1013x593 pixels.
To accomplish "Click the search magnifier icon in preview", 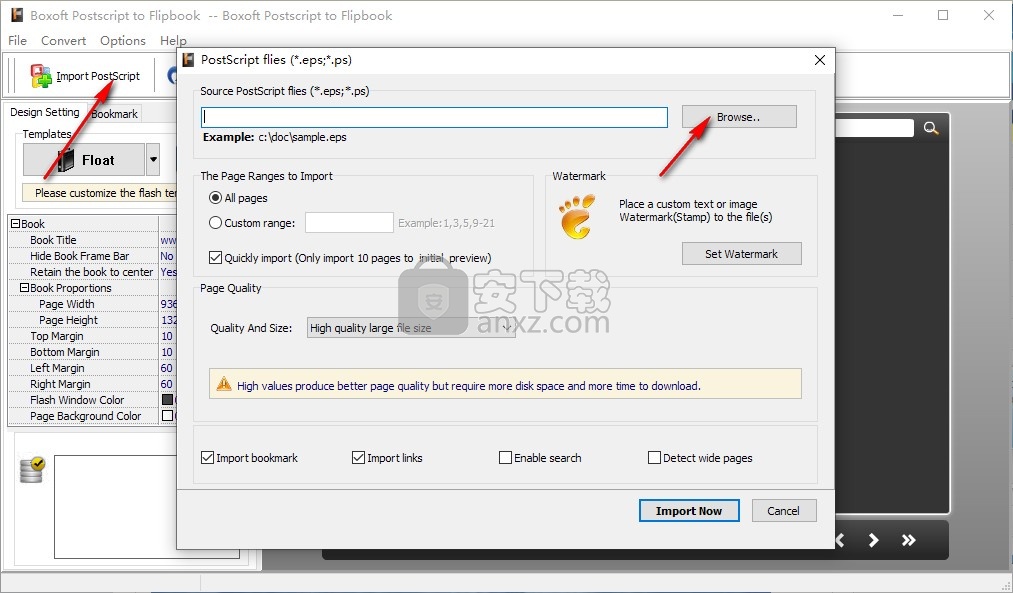I will tap(930, 128).
